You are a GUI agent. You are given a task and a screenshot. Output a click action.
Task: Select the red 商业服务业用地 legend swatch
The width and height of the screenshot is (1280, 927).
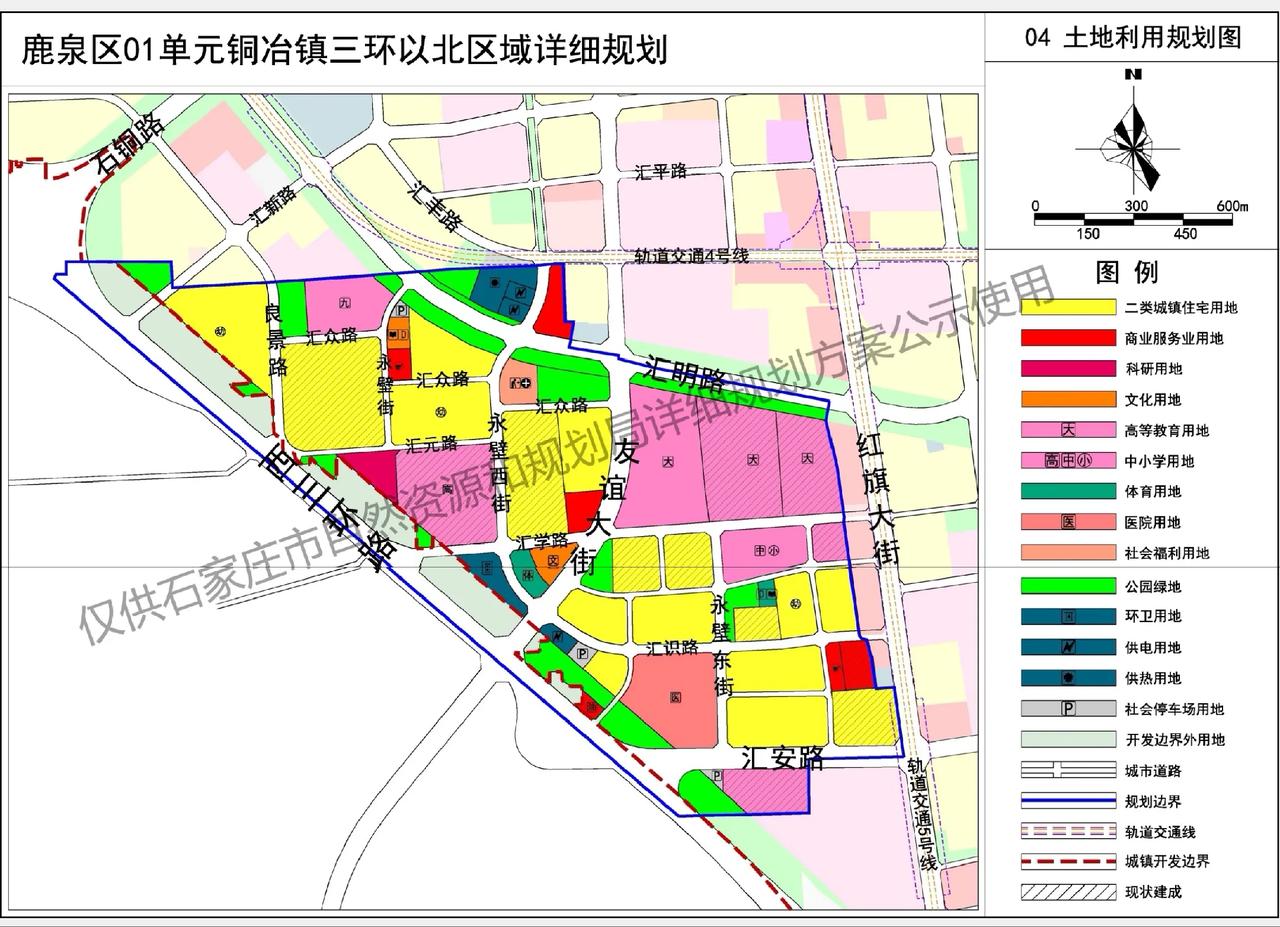(1068, 338)
